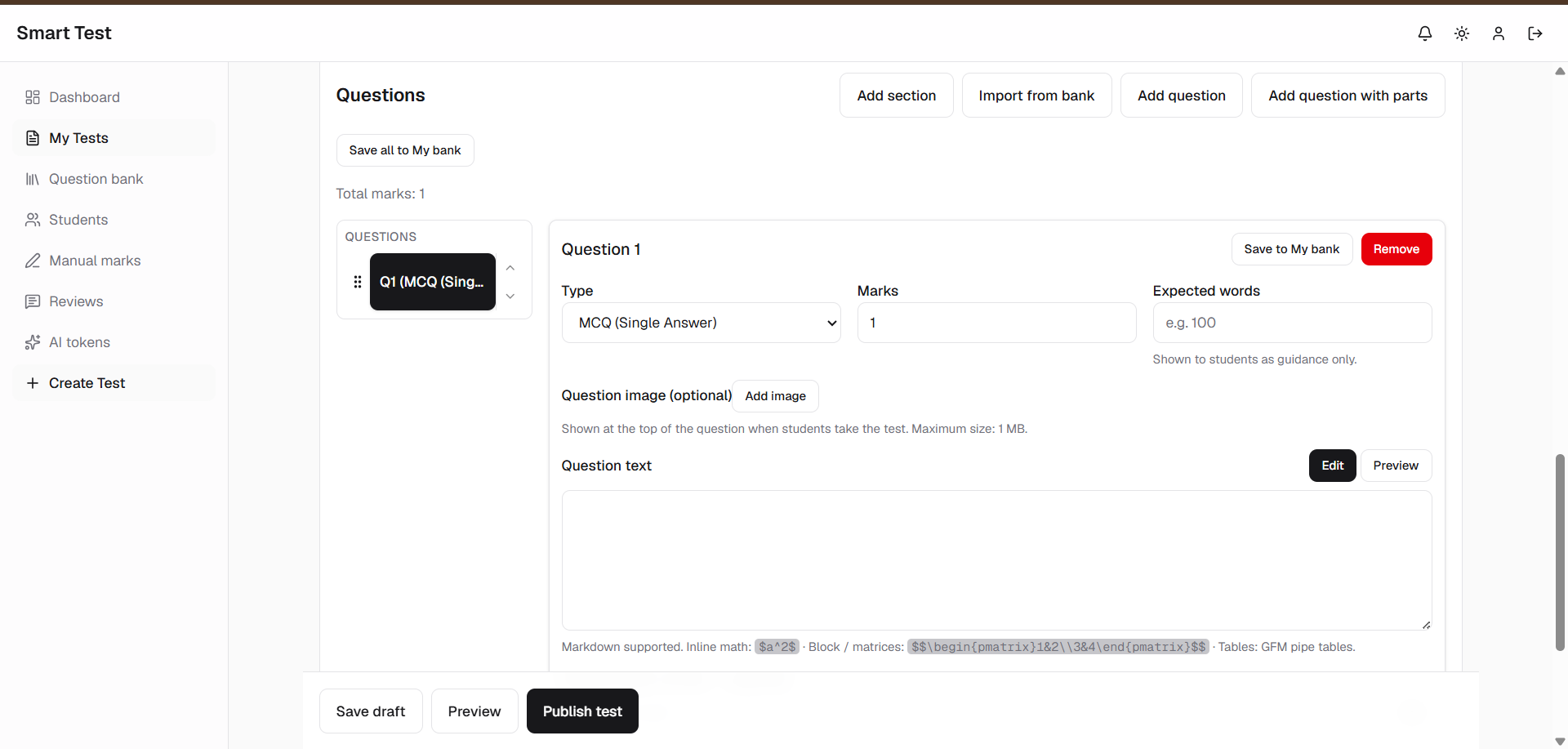This screenshot has height=749, width=1568.
Task: Click the logout arrow icon
Action: (1535, 33)
